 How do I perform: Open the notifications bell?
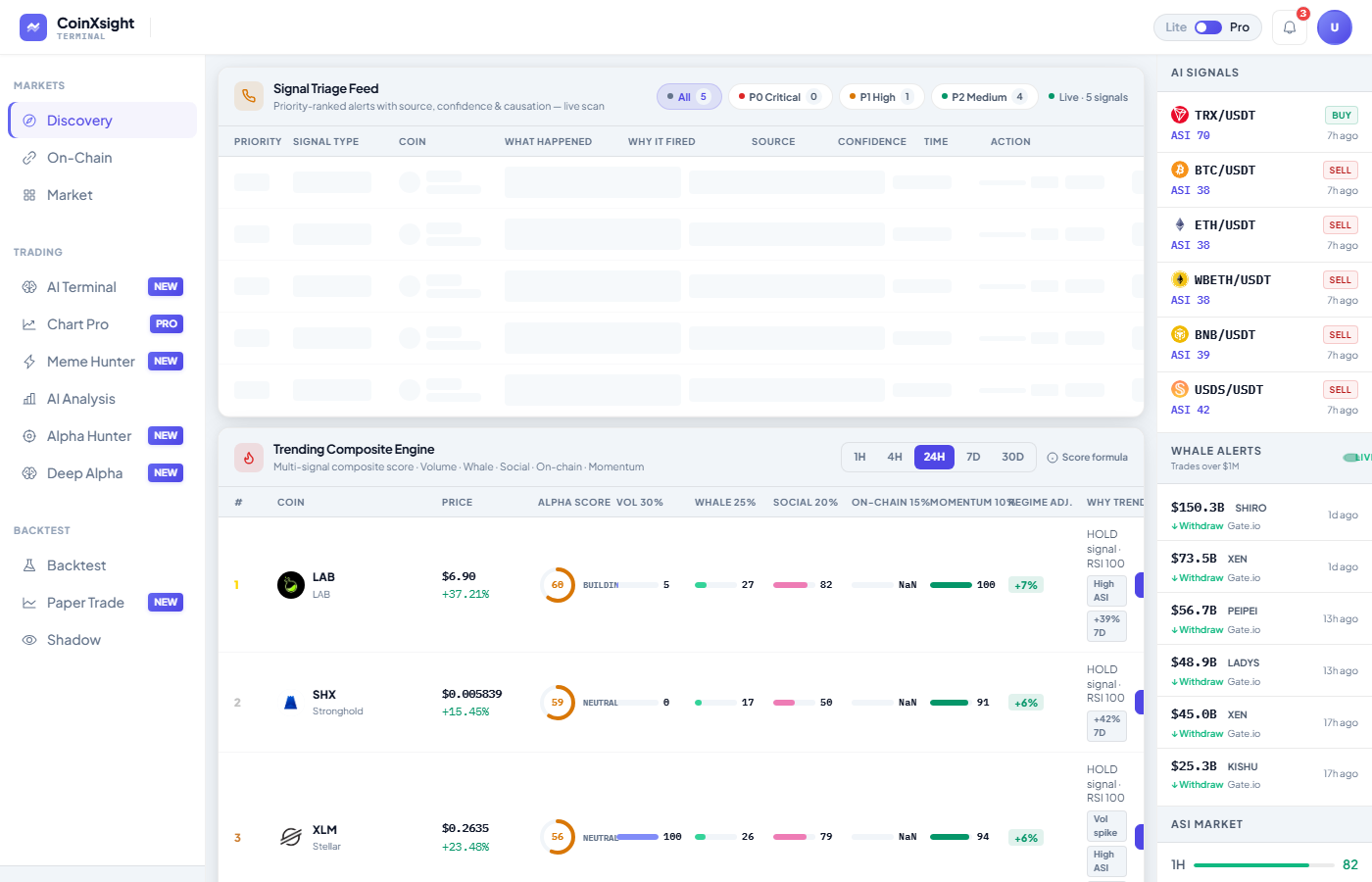tap(1290, 27)
